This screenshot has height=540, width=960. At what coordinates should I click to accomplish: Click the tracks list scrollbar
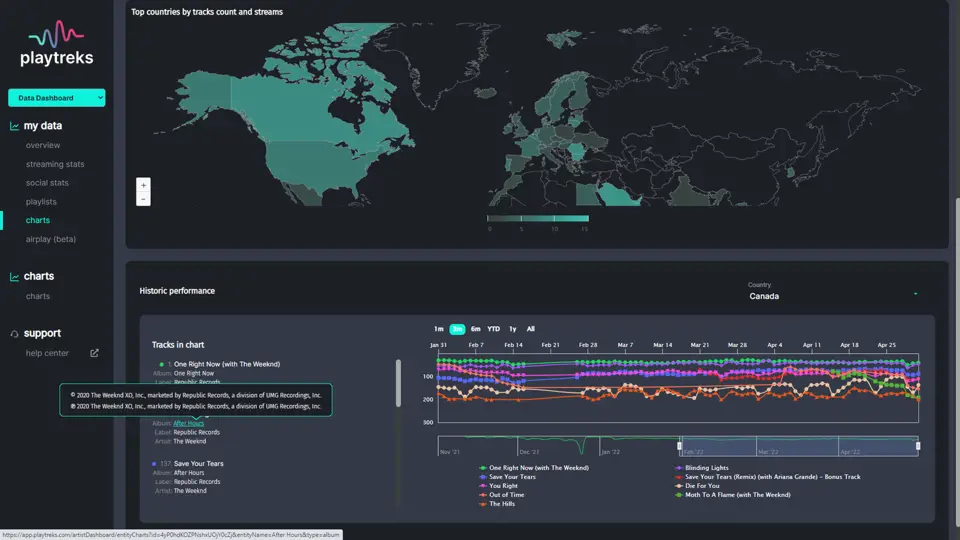coord(399,383)
